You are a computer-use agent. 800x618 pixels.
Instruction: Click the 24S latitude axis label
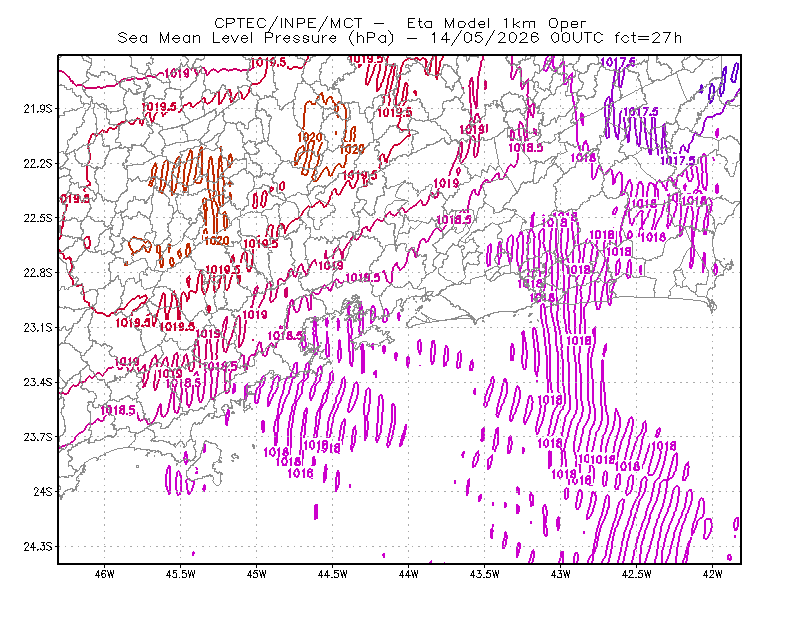(x=43, y=491)
